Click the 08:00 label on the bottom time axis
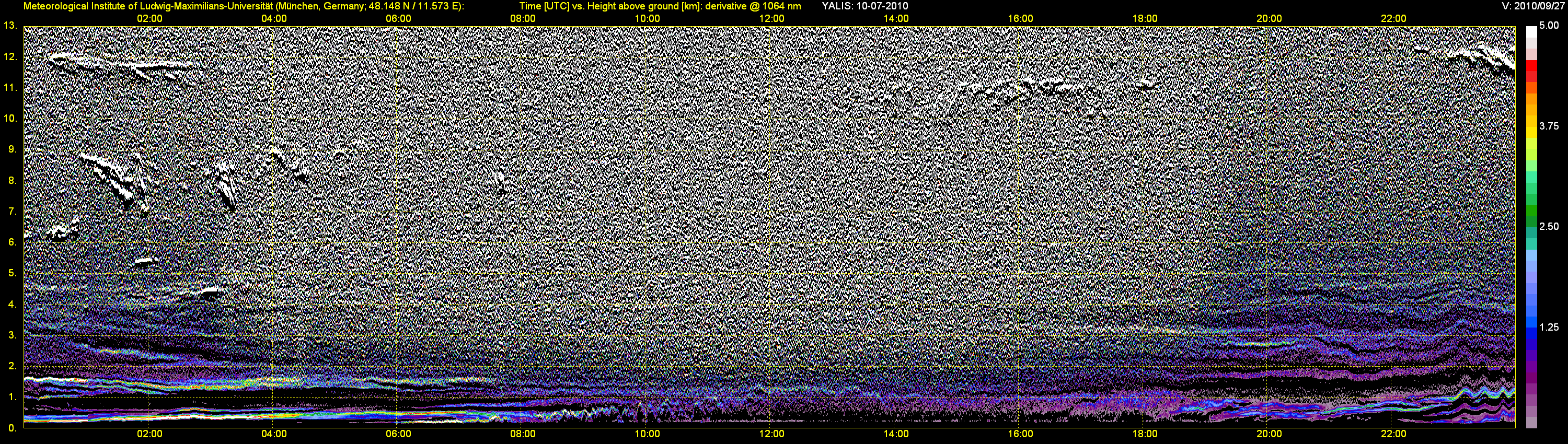 [x=523, y=434]
